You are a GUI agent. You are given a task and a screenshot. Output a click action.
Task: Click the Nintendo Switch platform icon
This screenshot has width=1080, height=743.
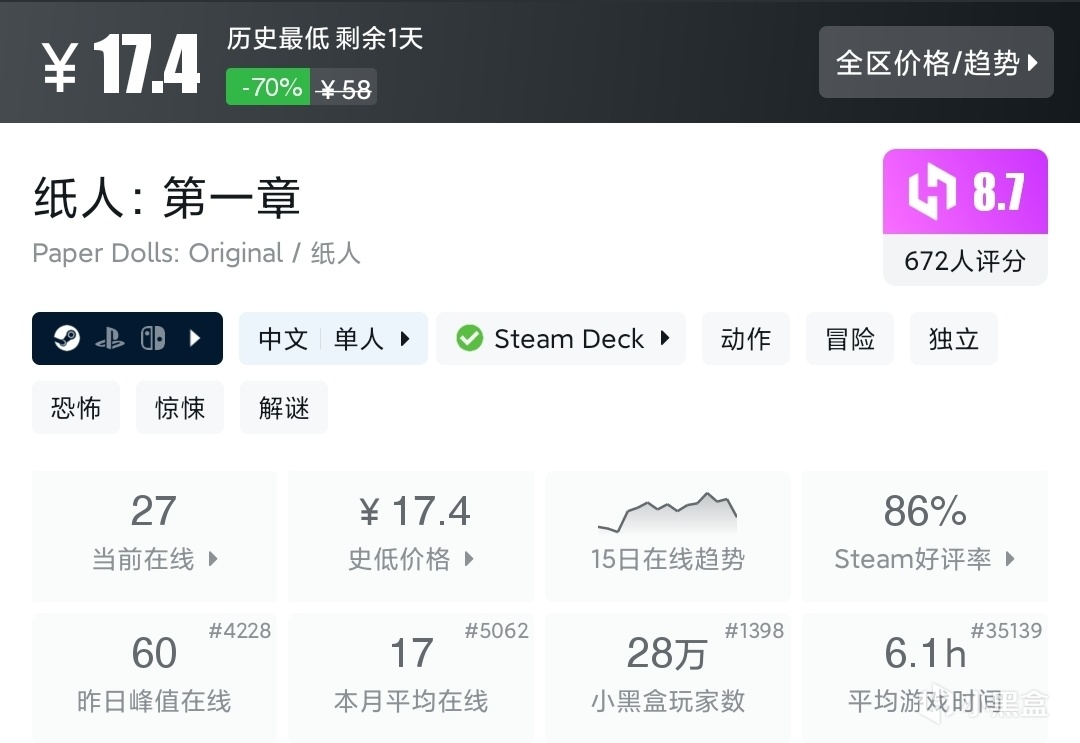[x=152, y=339]
